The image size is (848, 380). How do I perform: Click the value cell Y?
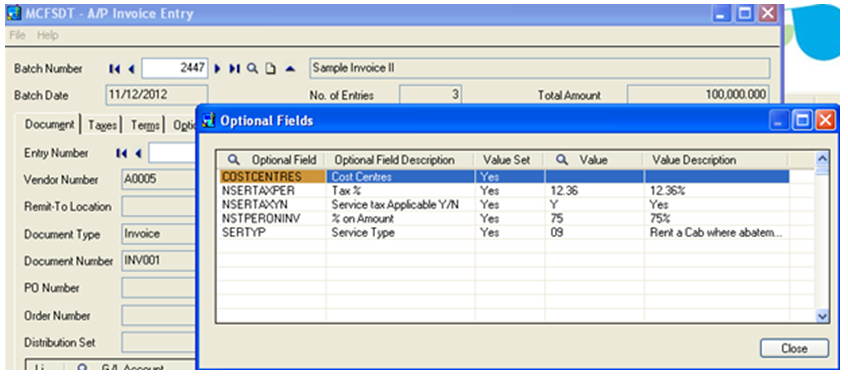[594, 205]
